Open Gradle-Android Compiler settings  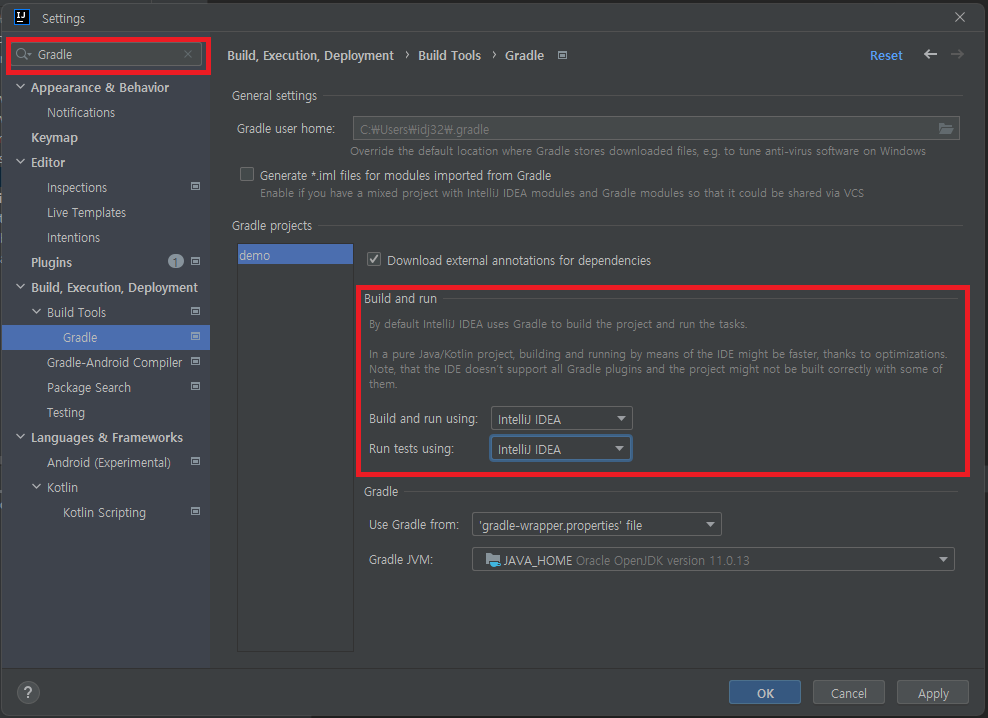(114, 362)
